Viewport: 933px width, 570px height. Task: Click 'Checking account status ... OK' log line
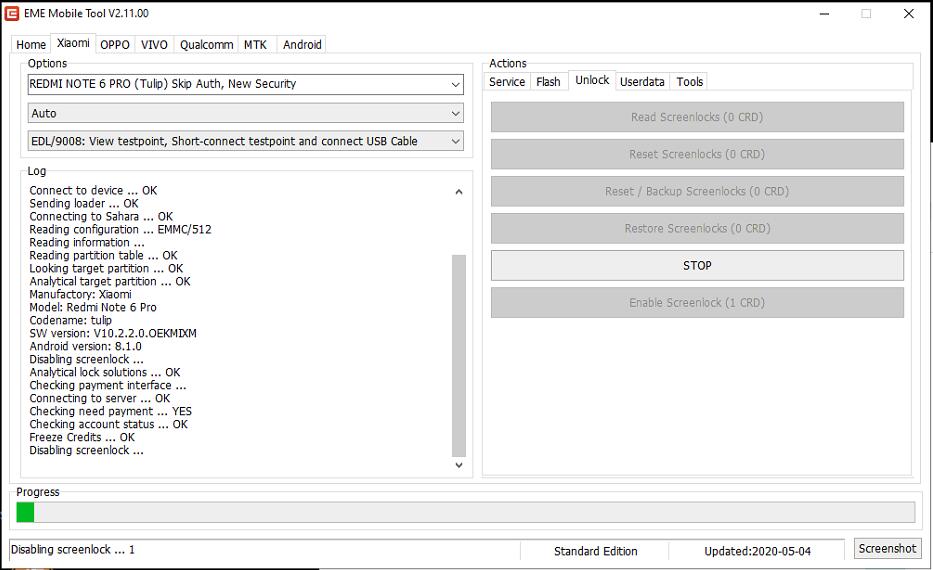(108, 424)
